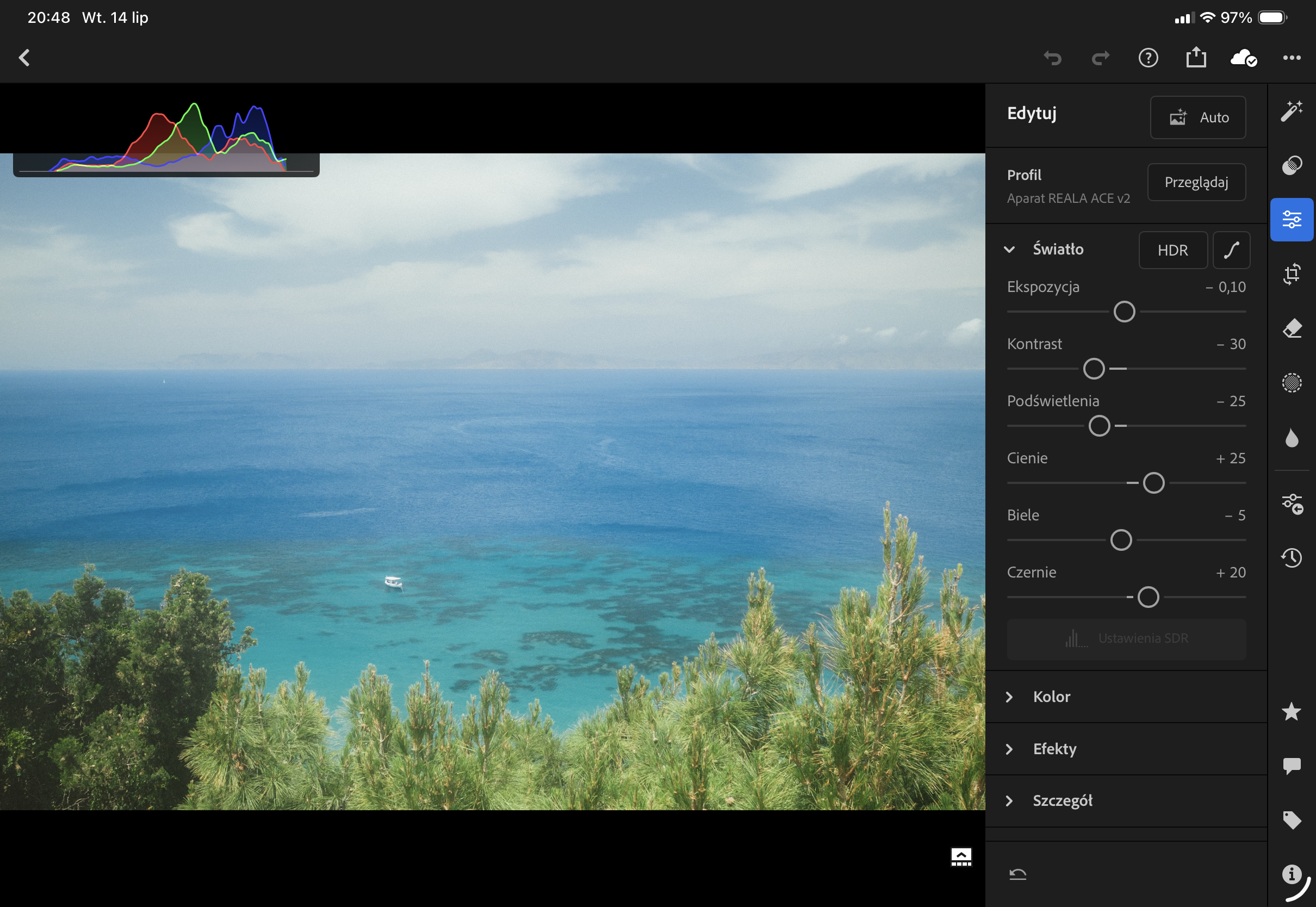The width and height of the screenshot is (1316, 907).
Task: Open the info panel icon
Action: 1292,874
